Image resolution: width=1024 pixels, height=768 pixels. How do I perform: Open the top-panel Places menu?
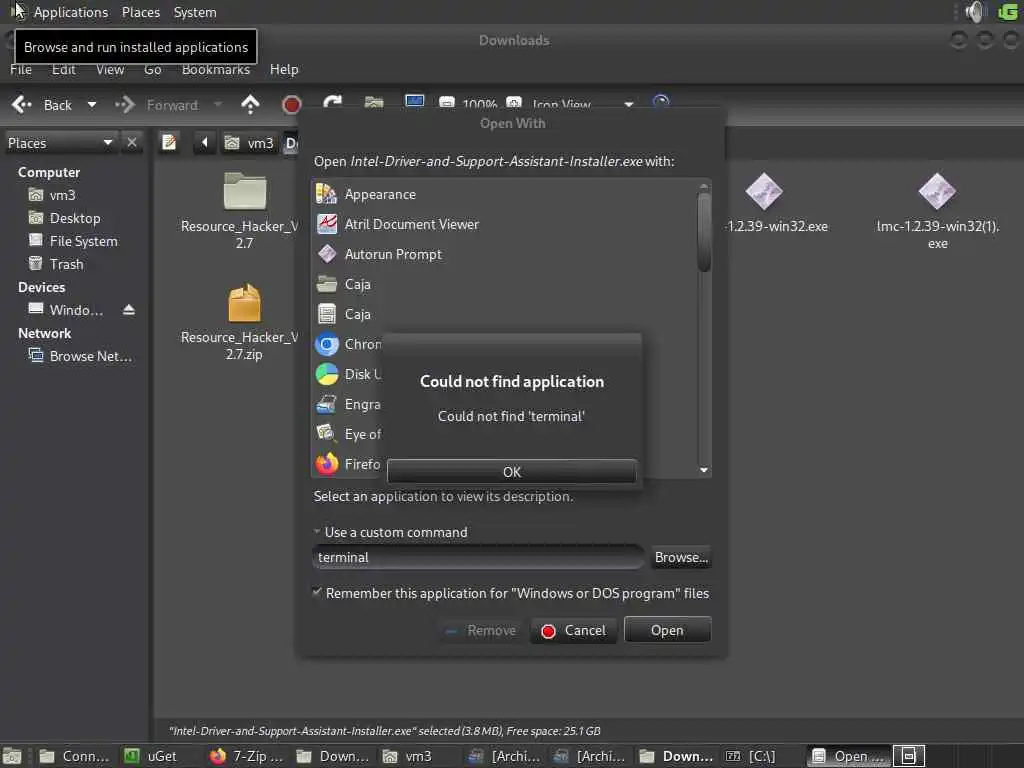coord(140,12)
